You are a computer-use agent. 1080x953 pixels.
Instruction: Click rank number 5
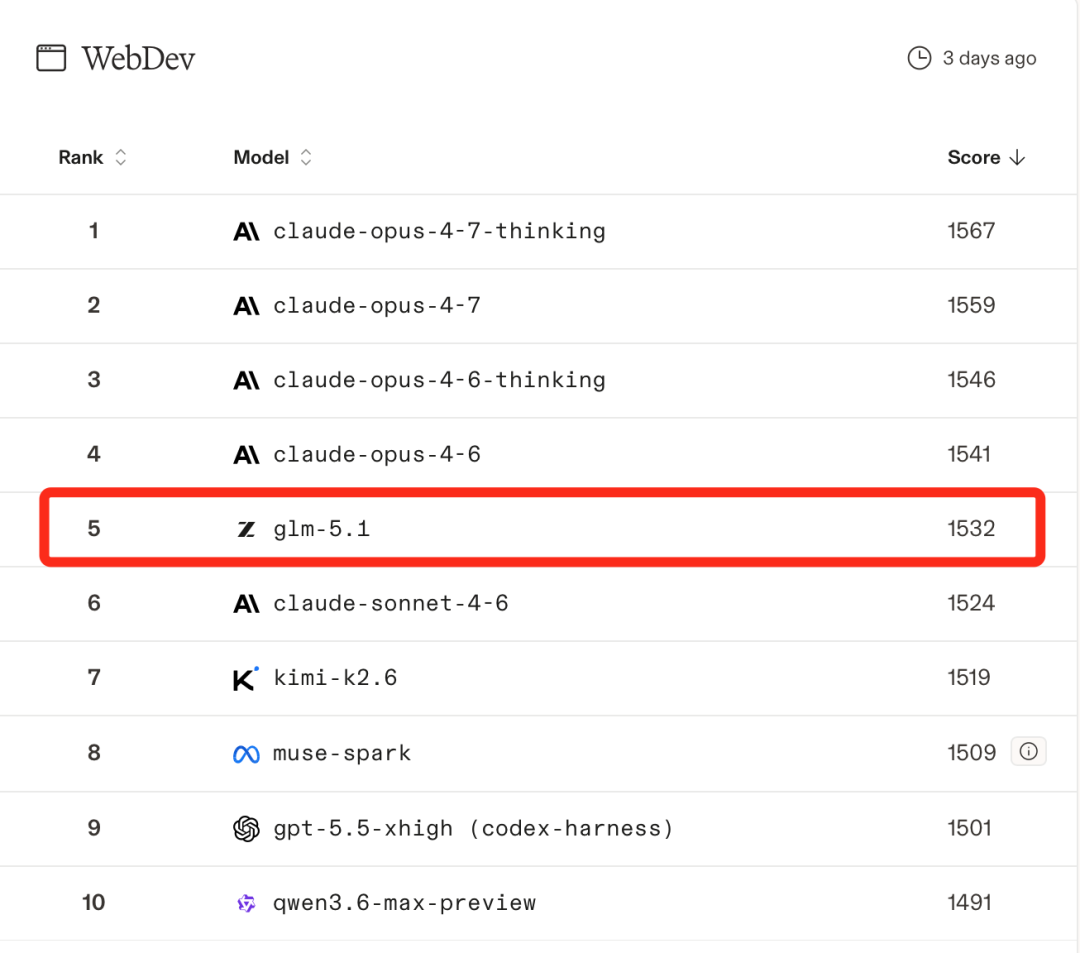(94, 528)
